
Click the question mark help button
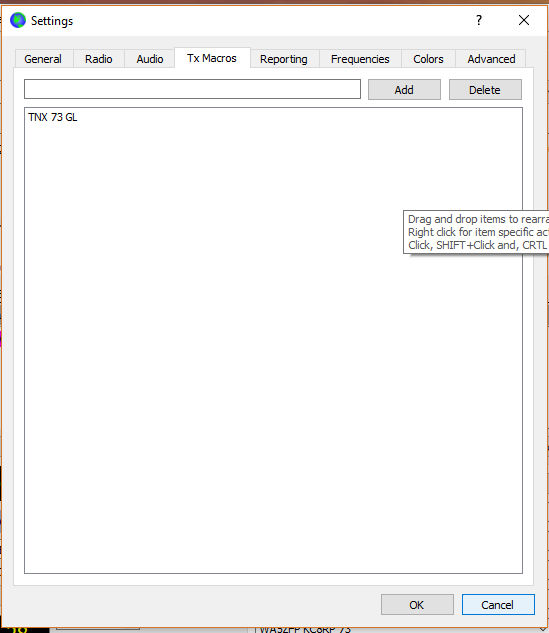click(479, 20)
